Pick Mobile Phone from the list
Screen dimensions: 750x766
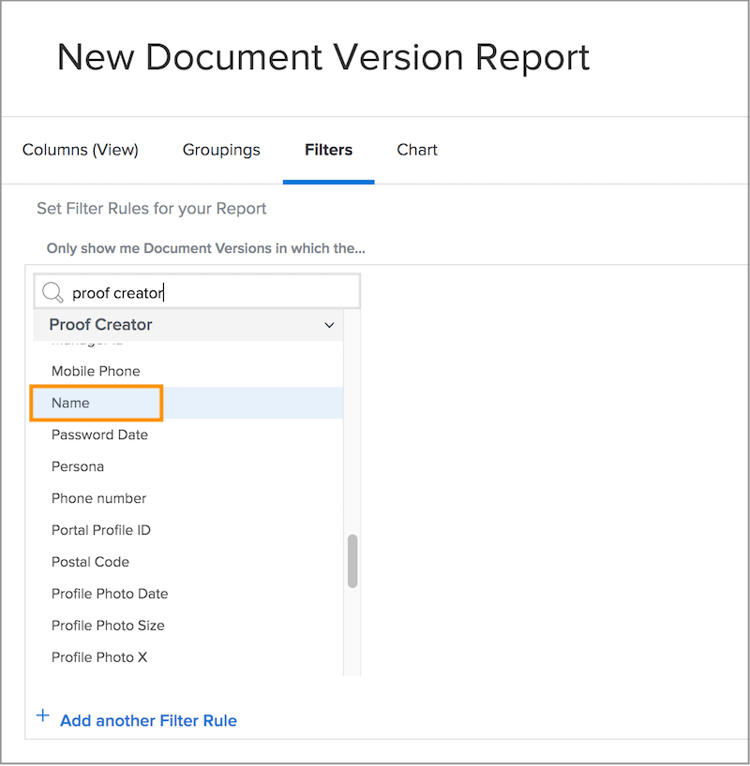pos(188,371)
